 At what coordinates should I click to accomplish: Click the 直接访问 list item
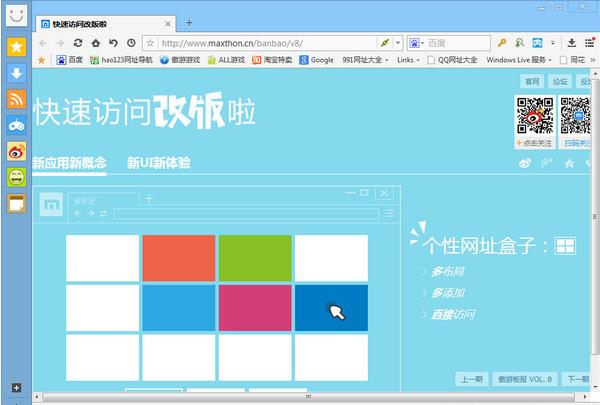[x=453, y=314]
